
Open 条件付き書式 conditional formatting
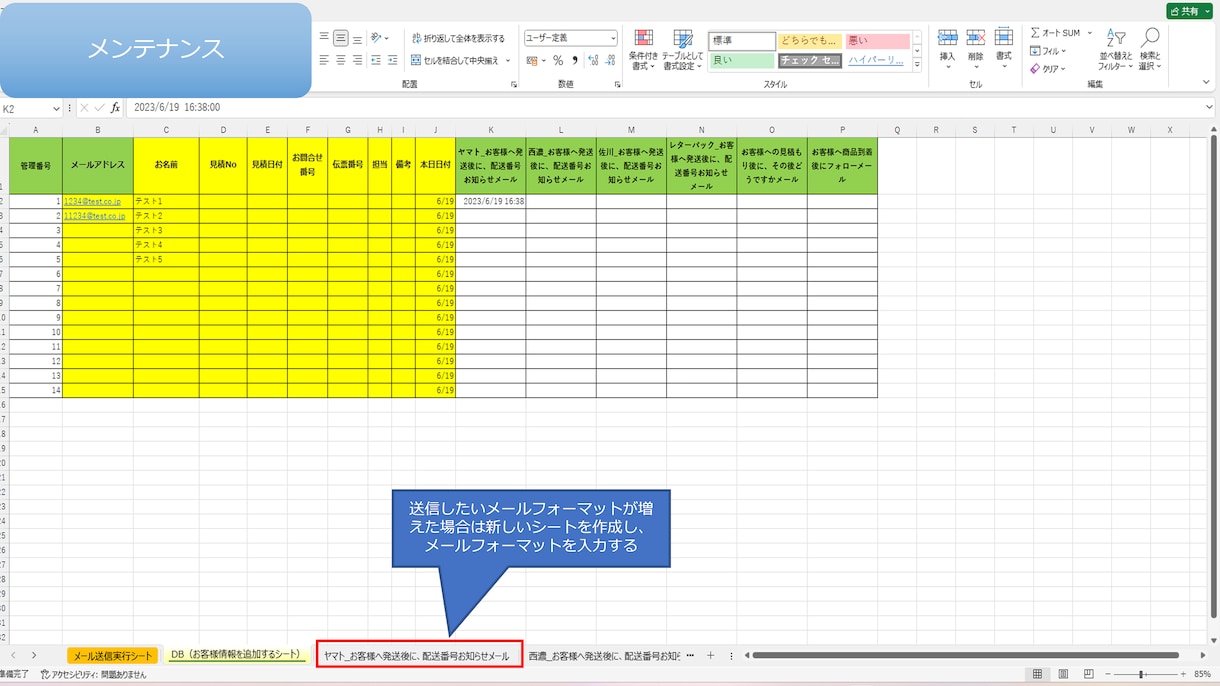tap(643, 49)
